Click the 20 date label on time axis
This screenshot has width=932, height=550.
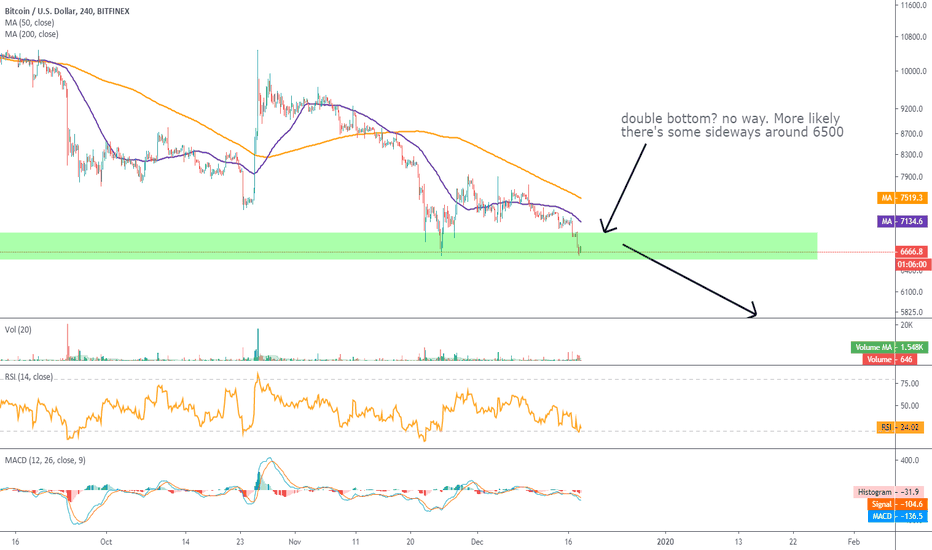(410, 542)
